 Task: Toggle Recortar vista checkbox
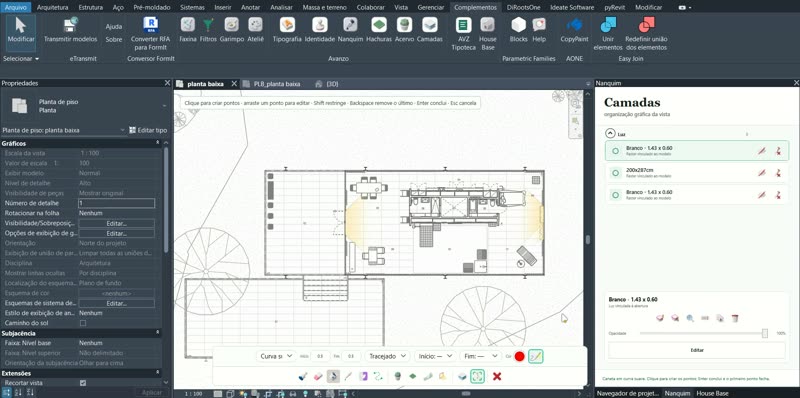click(83, 383)
